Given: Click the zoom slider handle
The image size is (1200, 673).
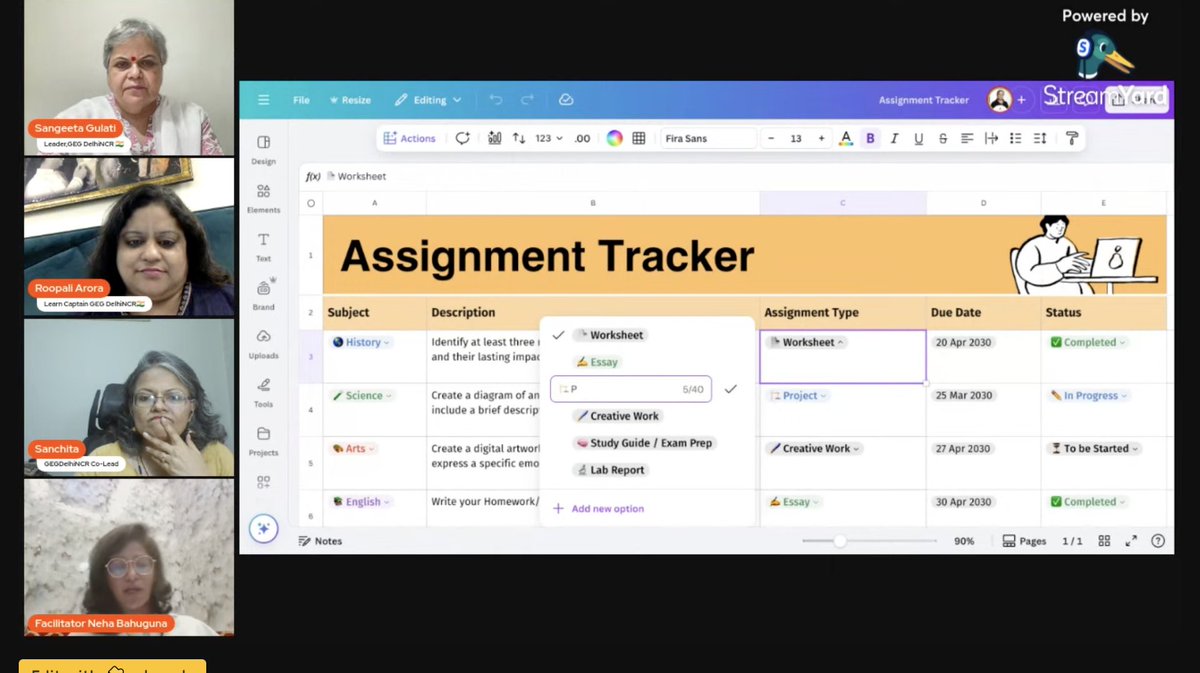Looking at the screenshot, I should (840, 541).
